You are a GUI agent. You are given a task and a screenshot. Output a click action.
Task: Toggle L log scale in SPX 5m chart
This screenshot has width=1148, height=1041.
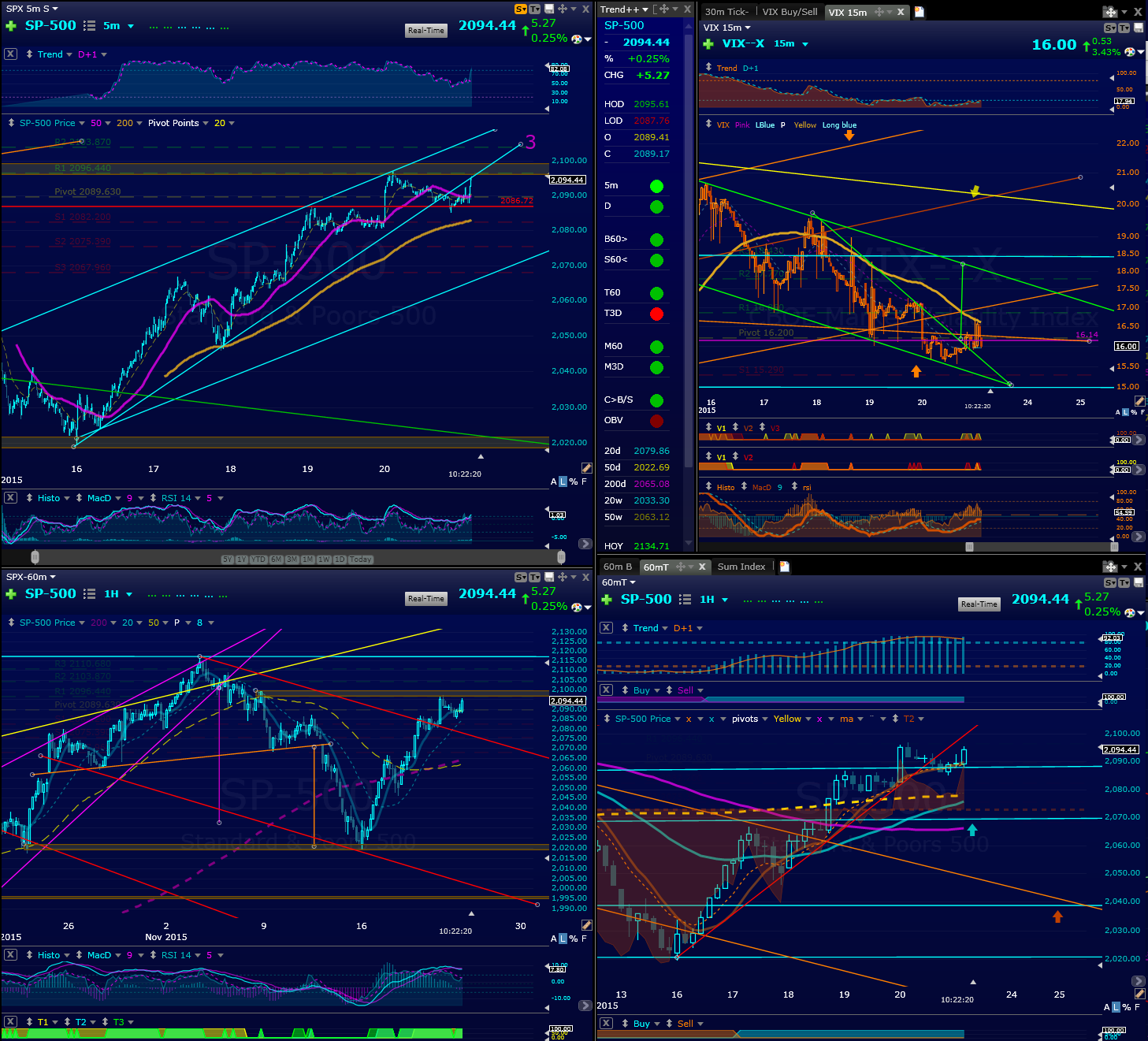coord(563,481)
